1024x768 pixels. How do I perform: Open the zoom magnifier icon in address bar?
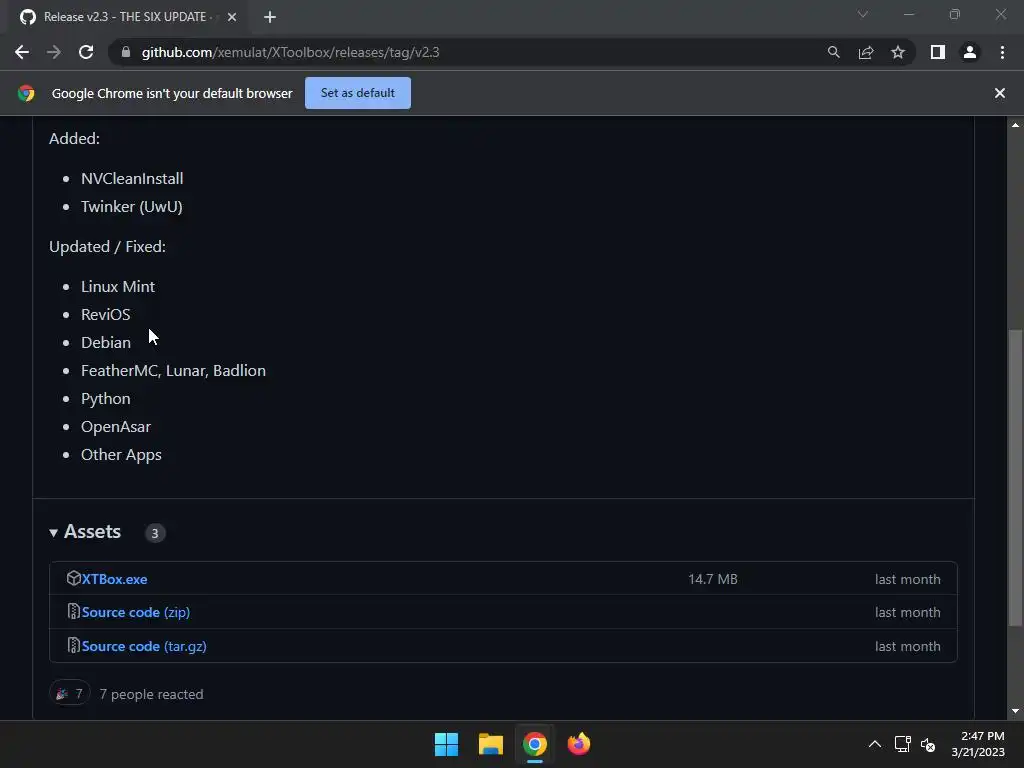tap(833, 52)
